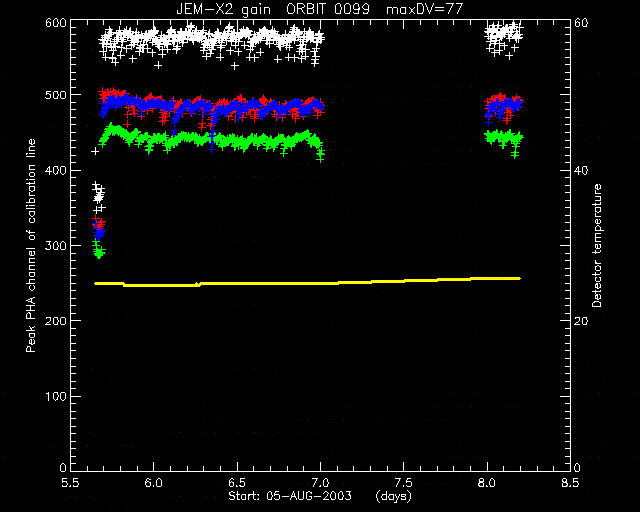Click the 8.0 tick label on time axis

[x=487, y=483]
